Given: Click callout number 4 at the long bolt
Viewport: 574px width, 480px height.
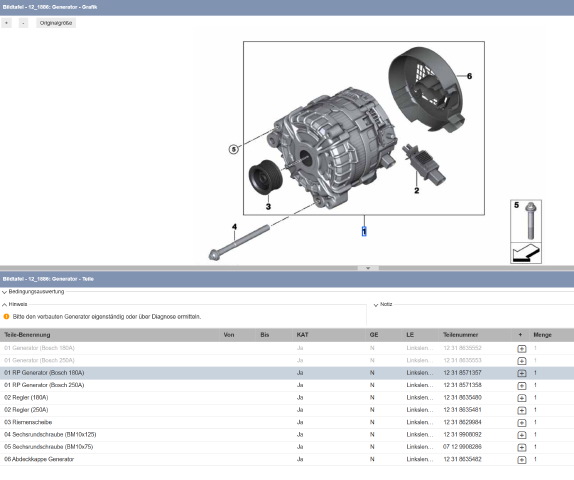Looking at the screenshot, I should pos(234,227).
